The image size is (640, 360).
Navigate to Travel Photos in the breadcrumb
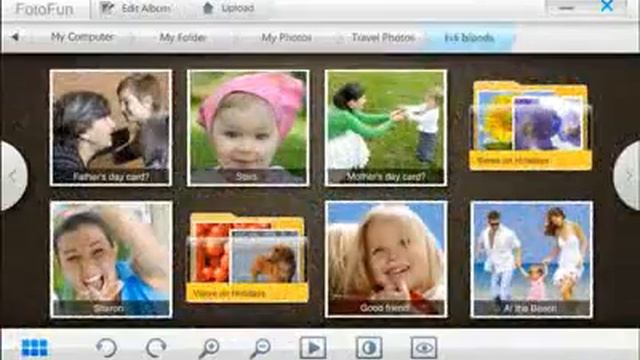pos(383,38)
